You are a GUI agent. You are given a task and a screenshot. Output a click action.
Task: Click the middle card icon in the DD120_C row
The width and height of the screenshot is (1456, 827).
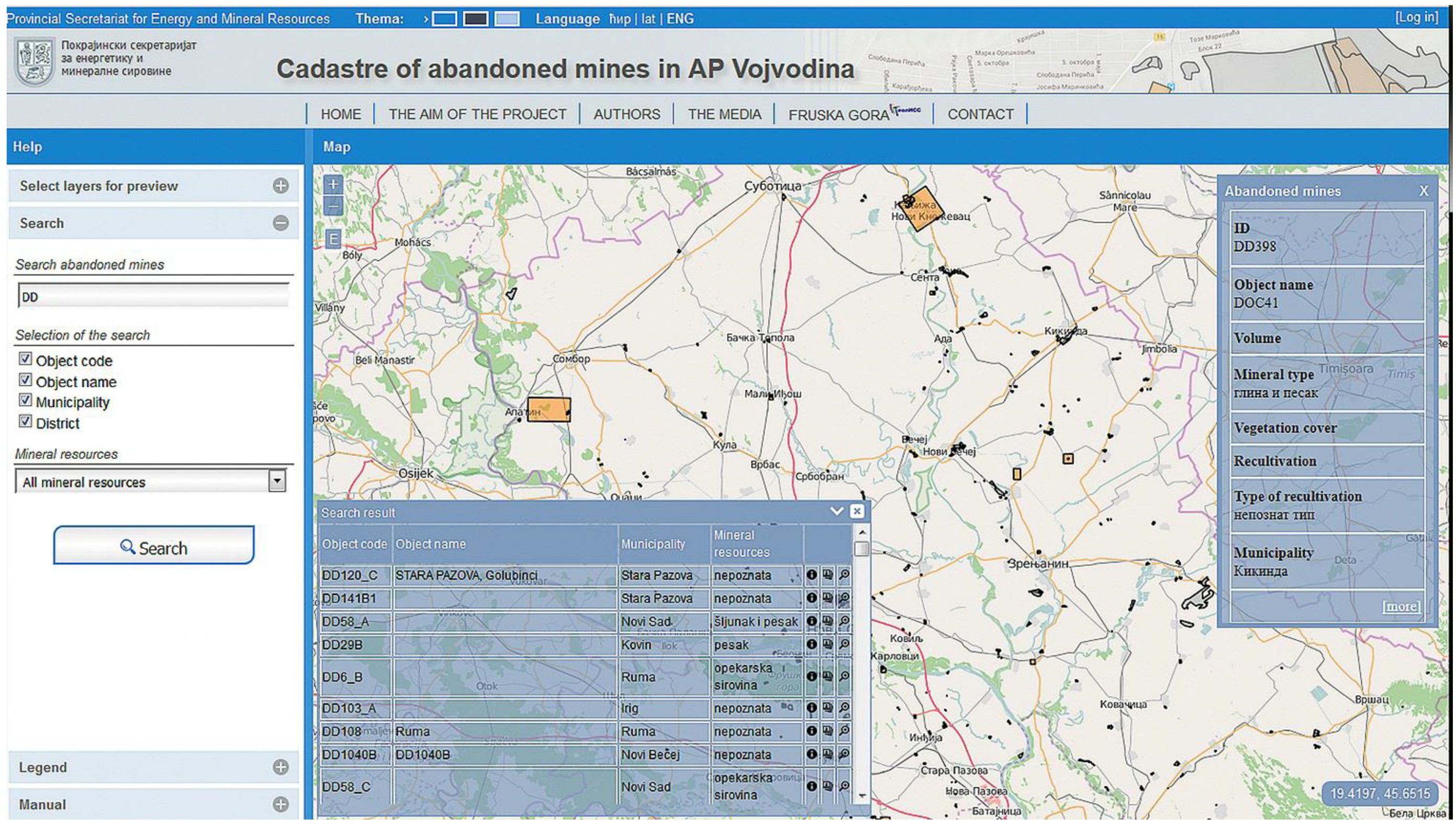(x=828, y=575)
